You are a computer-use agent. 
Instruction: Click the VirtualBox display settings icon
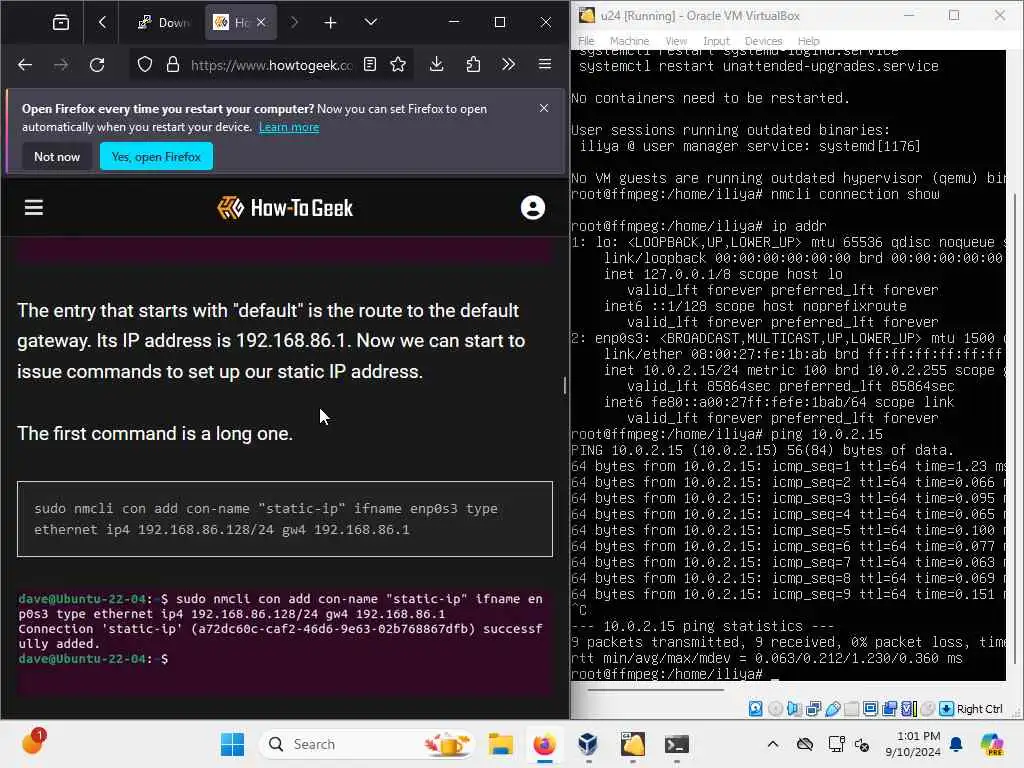[871, 709]
